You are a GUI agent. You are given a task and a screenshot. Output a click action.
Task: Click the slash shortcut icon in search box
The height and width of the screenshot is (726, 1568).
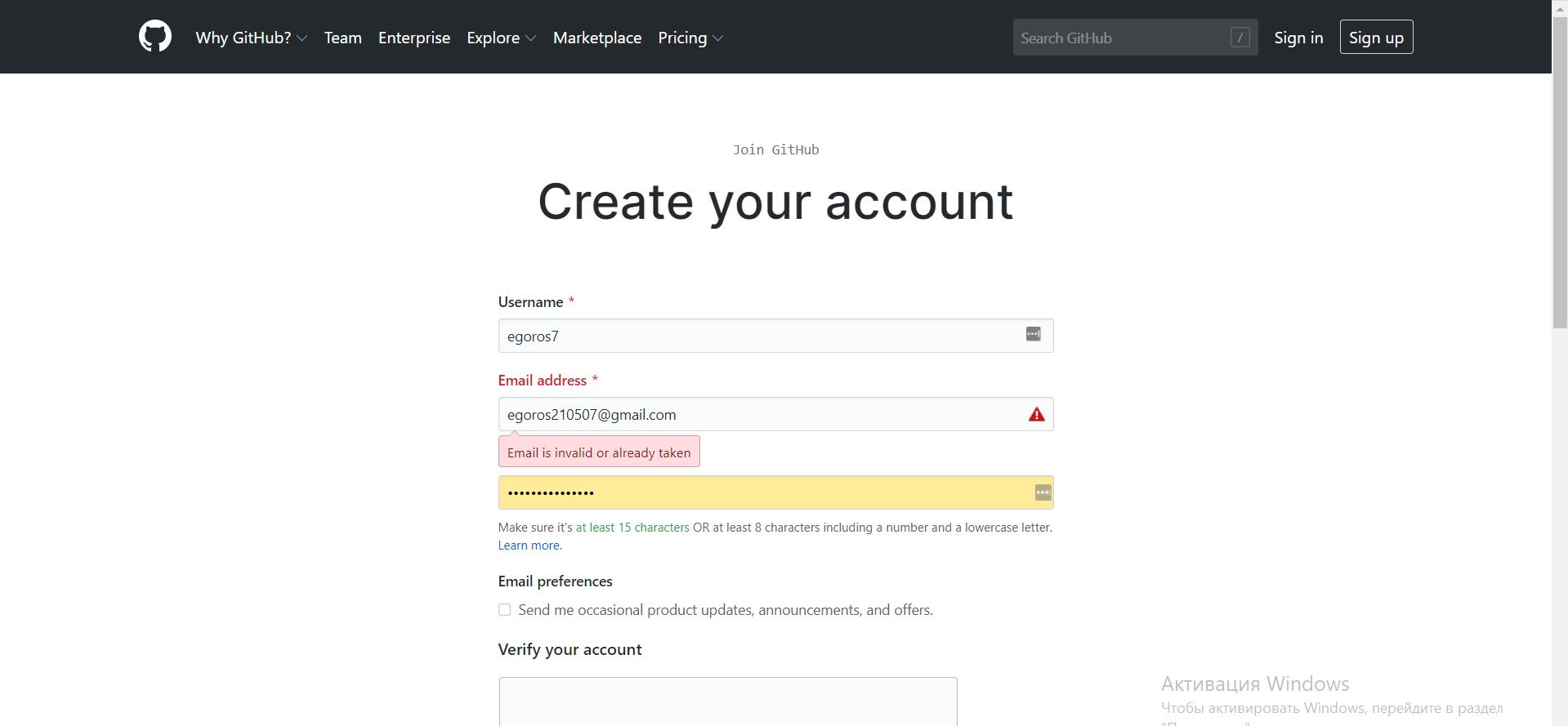tap(1240, 38)
